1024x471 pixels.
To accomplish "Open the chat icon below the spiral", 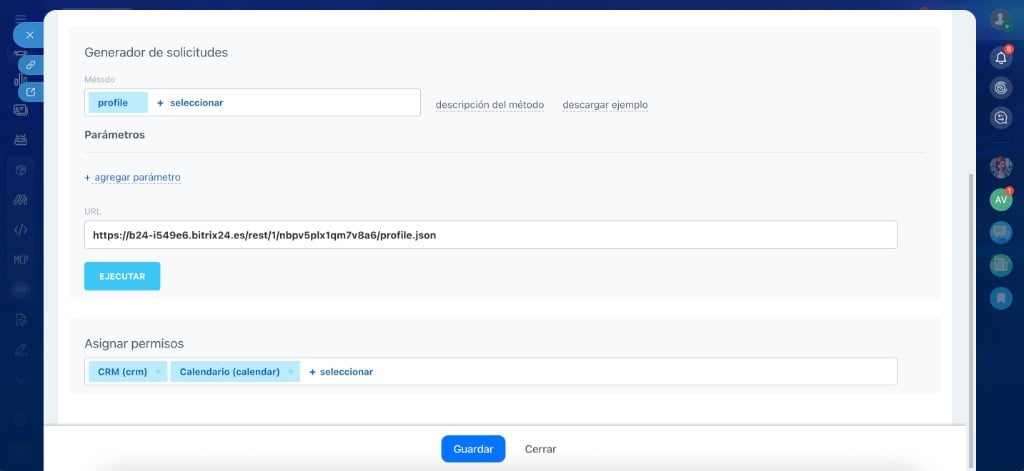I will click(x=1000, y=118).
